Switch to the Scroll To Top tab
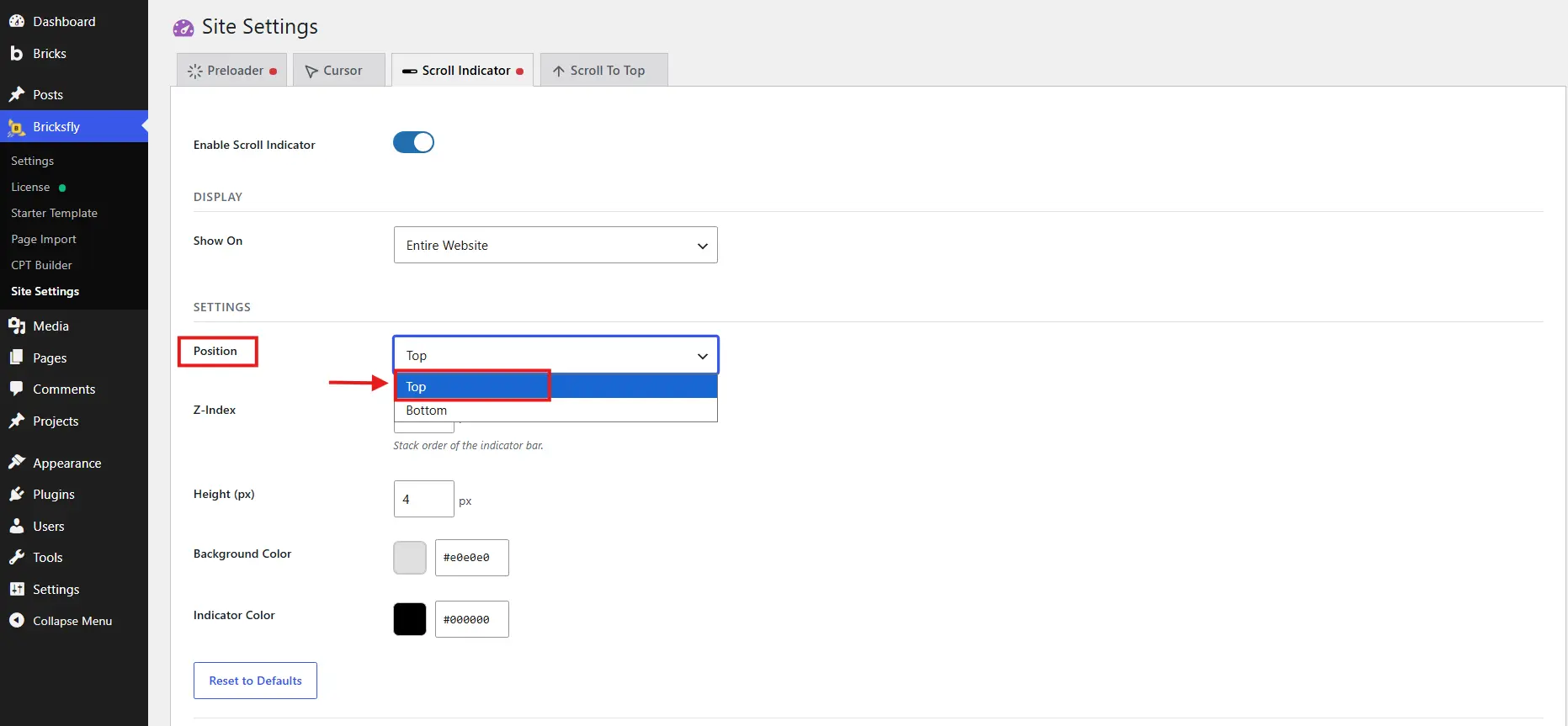This screenshot has width=1568, height=726. [x=604, y=70]
